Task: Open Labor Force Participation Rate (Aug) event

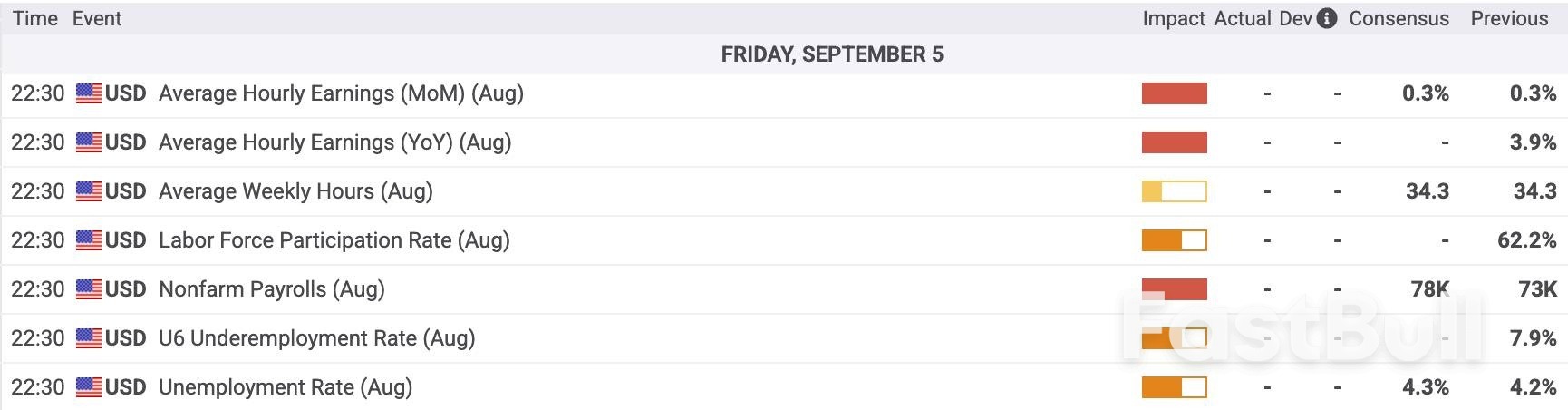Action: click(334, 240)
